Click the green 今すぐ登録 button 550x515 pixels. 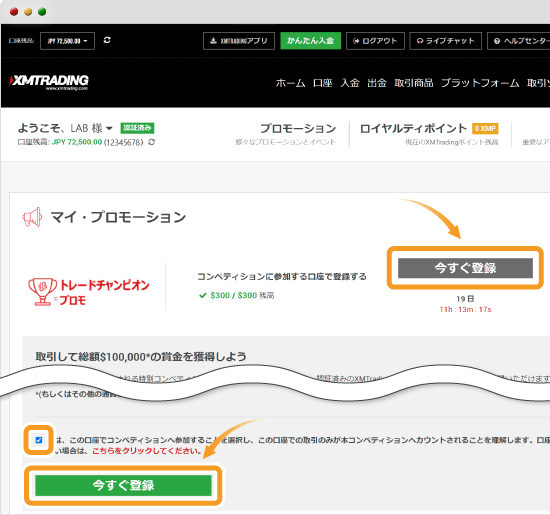click(123, 486)
